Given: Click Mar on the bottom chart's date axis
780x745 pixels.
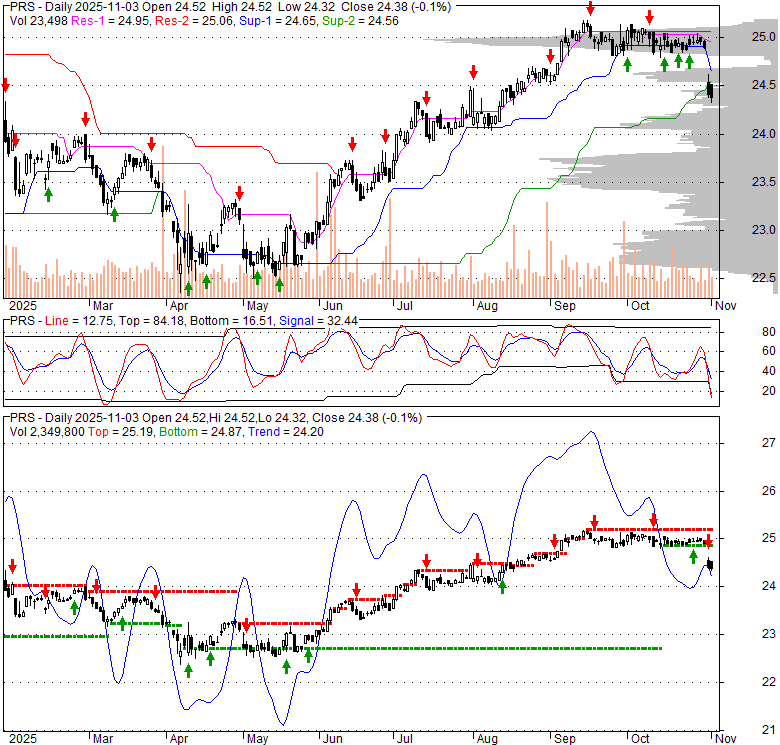Looking at the screenshot, I should [x=103, y=739].
